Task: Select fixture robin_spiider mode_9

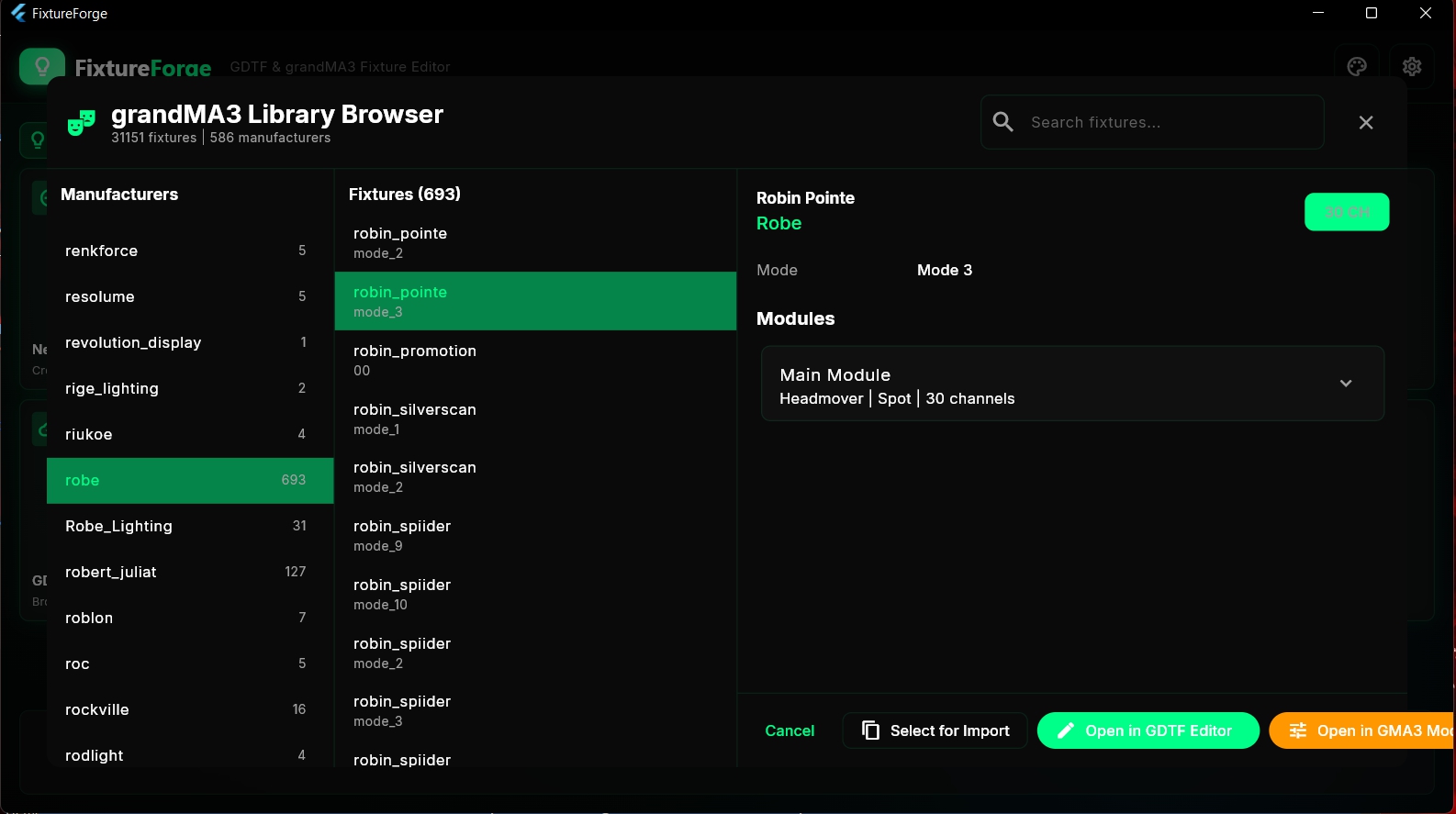Action: pyautogui.click(x=535, y=535)
